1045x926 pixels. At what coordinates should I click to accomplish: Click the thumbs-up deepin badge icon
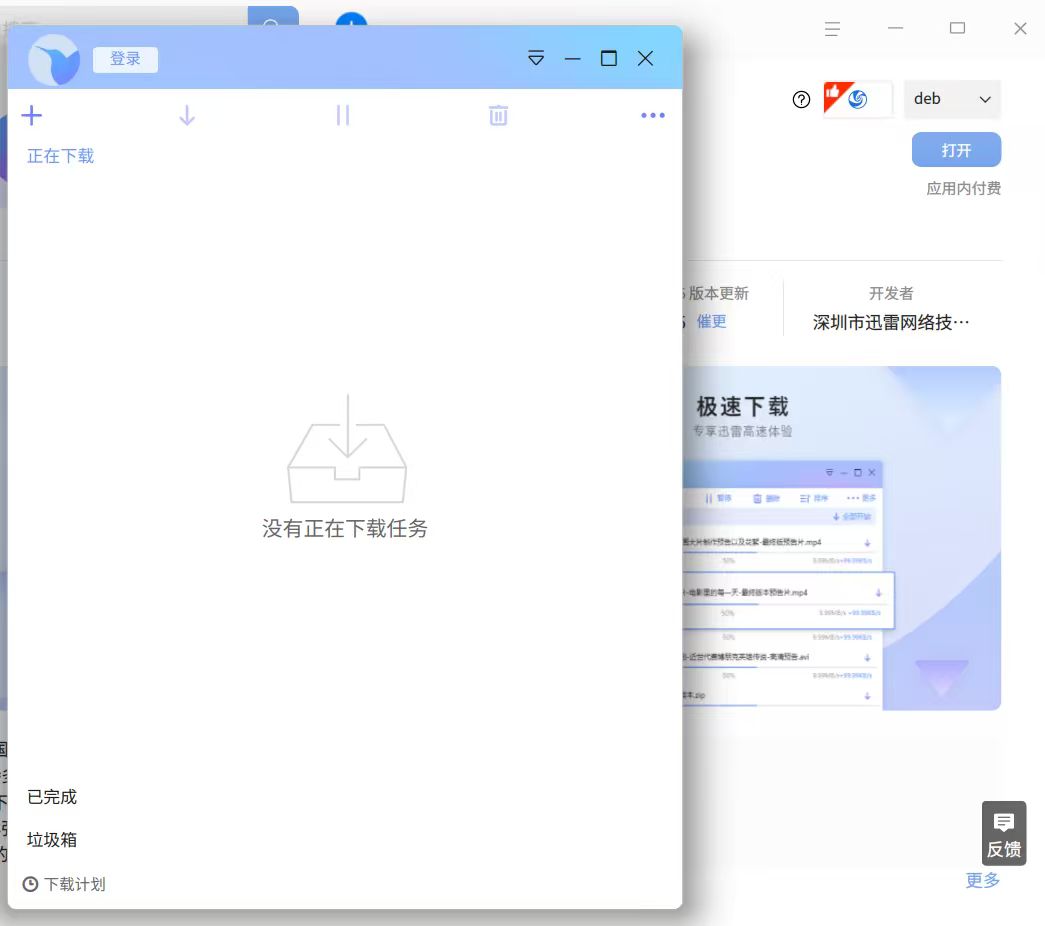[858, 99]
